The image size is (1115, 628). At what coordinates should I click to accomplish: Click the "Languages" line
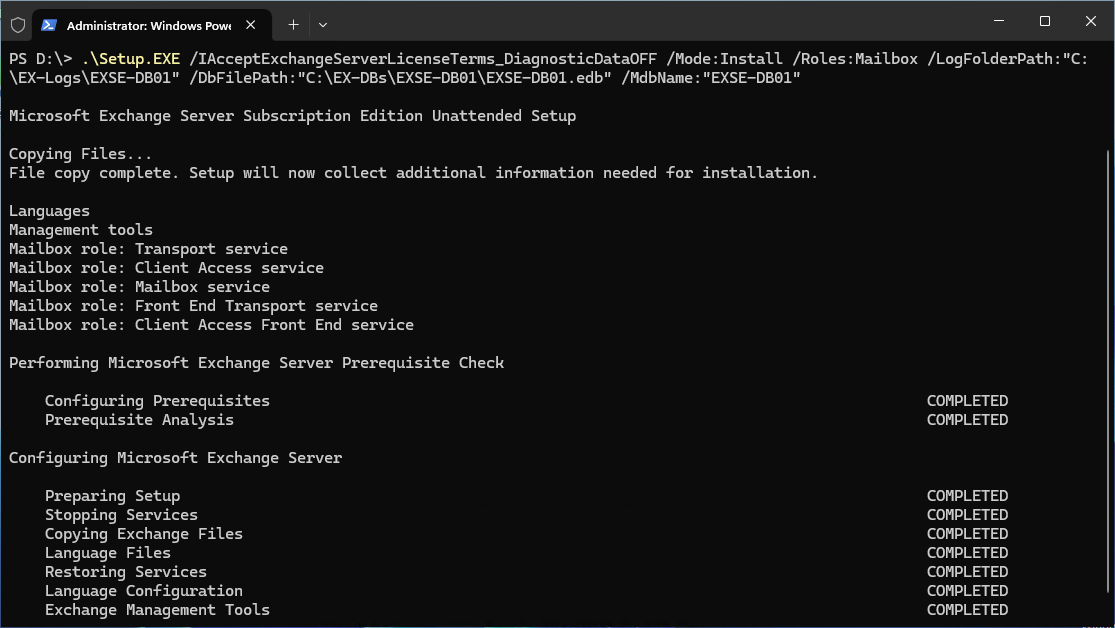click(x=49, y=211)
